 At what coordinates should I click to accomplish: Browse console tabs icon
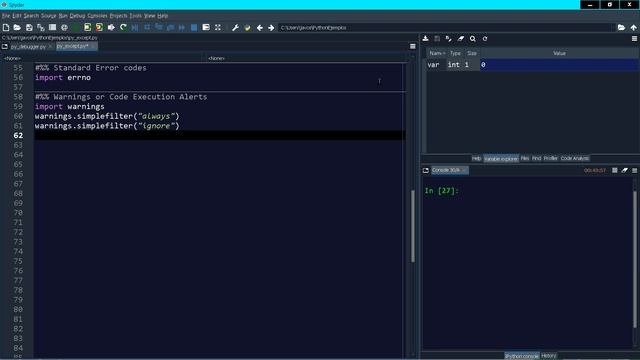426,170
